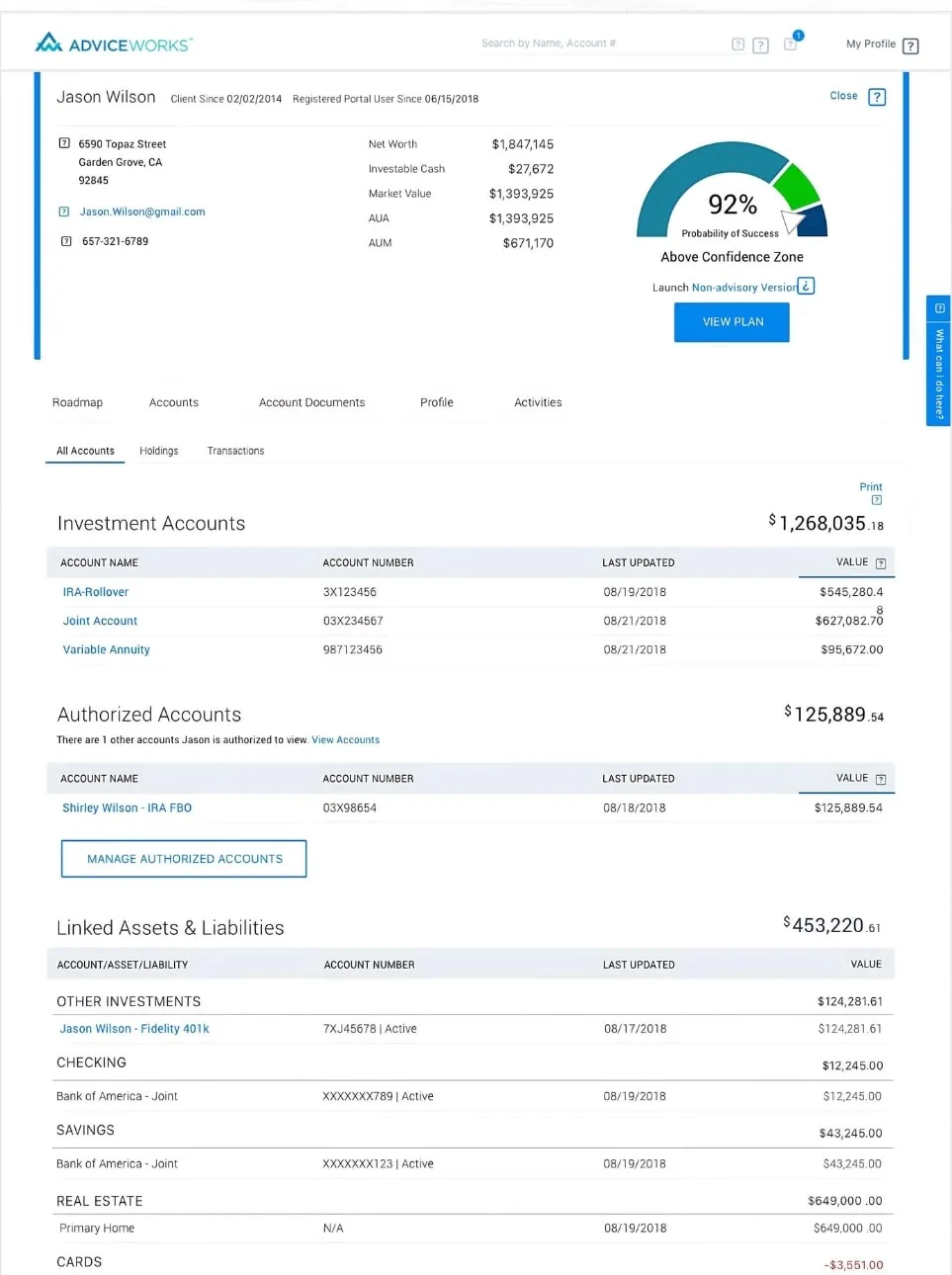Switch to the Roadmap tab
The height and width of the screenshot is (1275, 952).
[77, 402]
